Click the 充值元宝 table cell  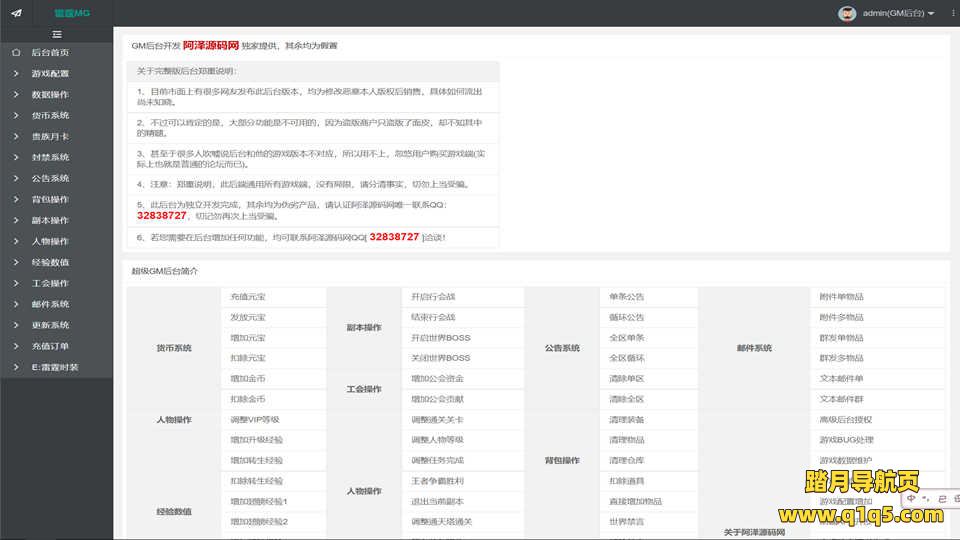tap(248, 297)
